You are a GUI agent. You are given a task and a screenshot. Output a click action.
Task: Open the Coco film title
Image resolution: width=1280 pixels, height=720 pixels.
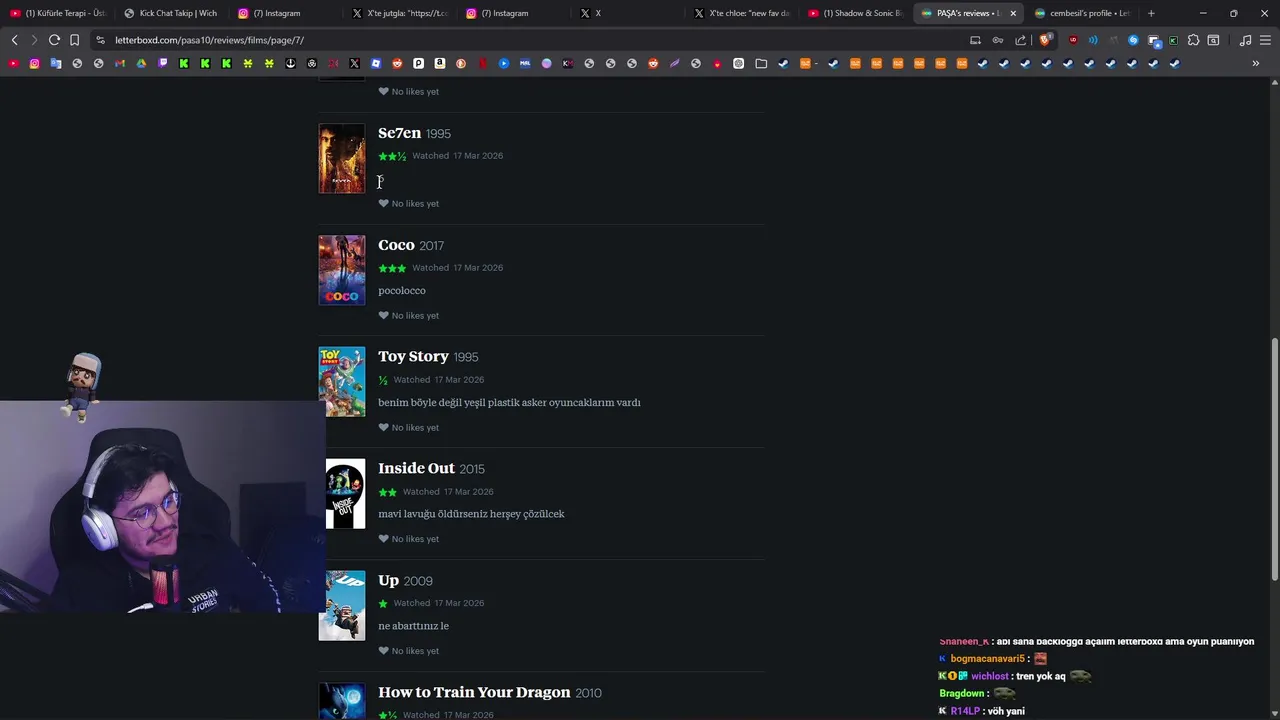click(x=396, y=245)
